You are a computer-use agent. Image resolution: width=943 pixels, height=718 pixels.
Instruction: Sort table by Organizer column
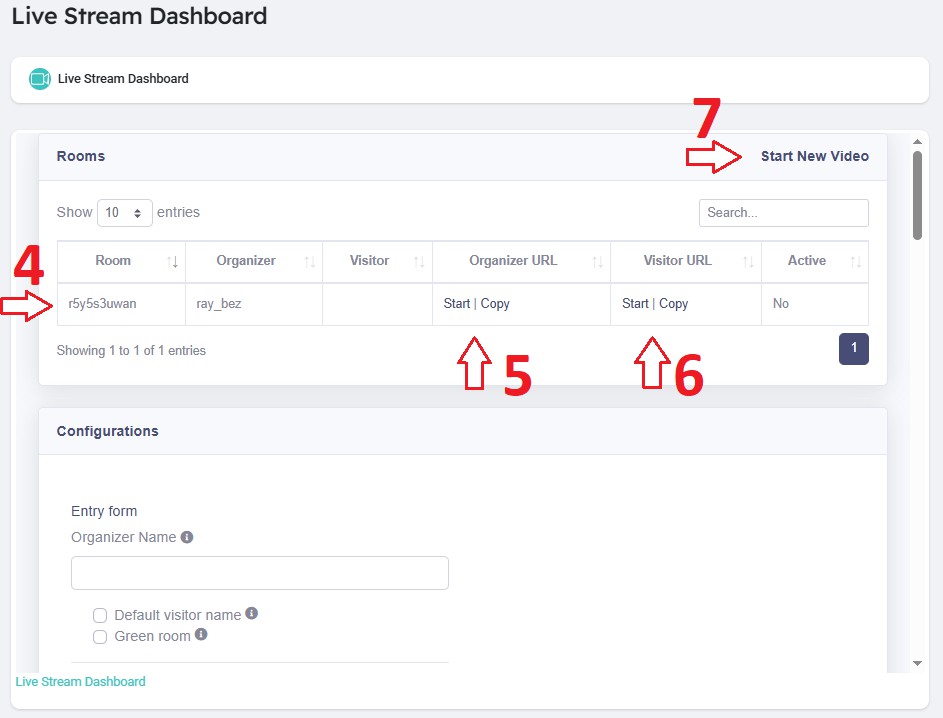click(x=246, y=261)
